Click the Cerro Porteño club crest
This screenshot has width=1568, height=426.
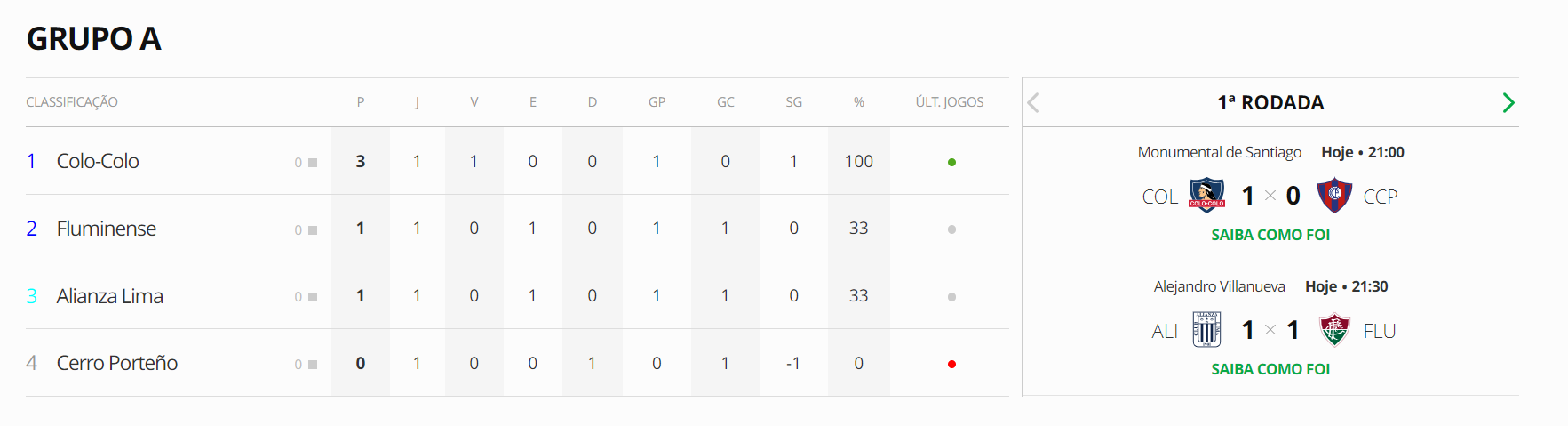(x=1333, y=195)
